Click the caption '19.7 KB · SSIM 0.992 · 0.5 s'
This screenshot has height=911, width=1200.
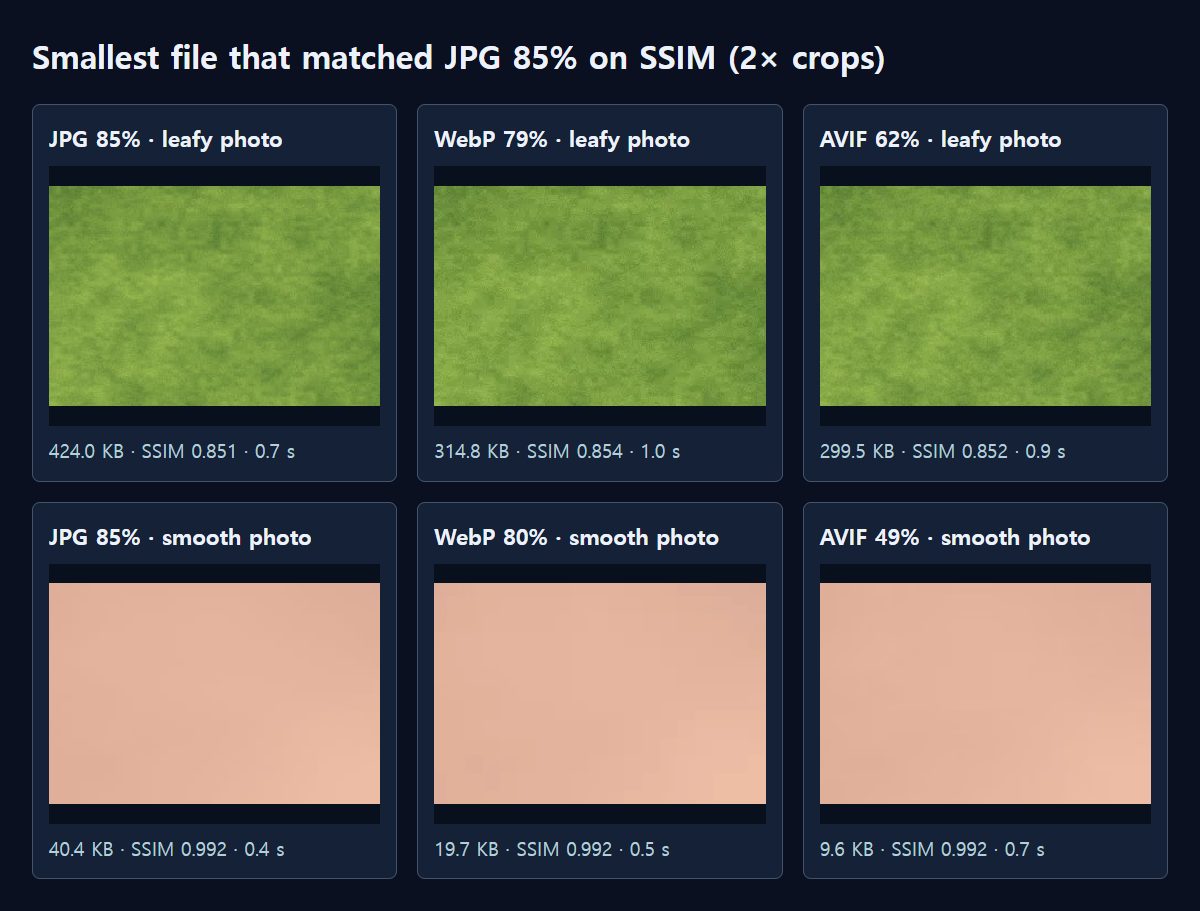[x=552, y=849]
